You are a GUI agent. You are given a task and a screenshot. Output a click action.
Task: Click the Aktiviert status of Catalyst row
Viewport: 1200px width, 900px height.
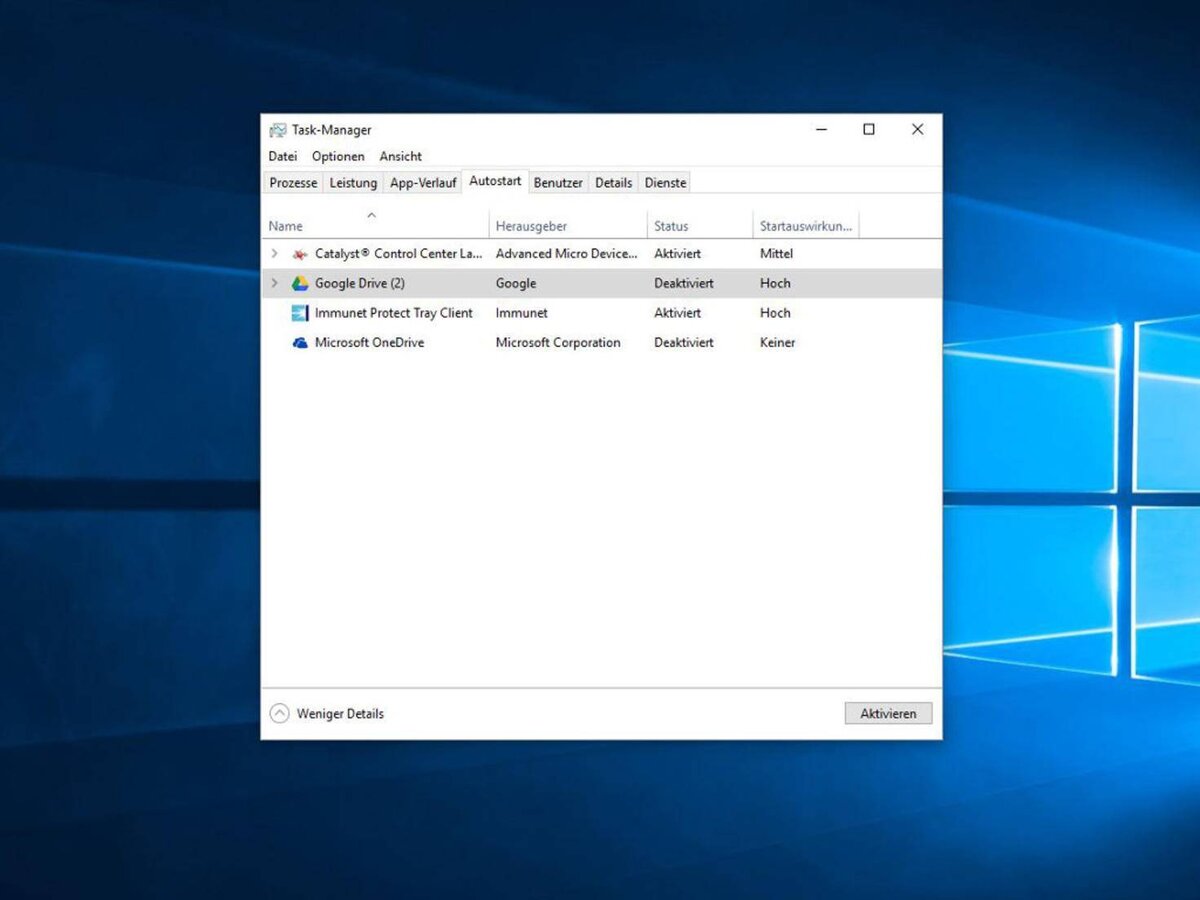[678, 254]
